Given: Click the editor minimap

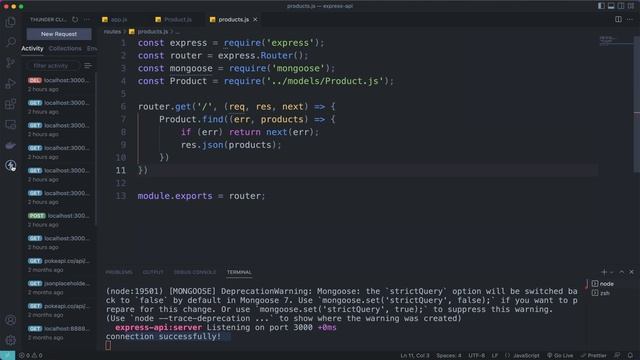Looking at the screenshot, I should 615,41.
